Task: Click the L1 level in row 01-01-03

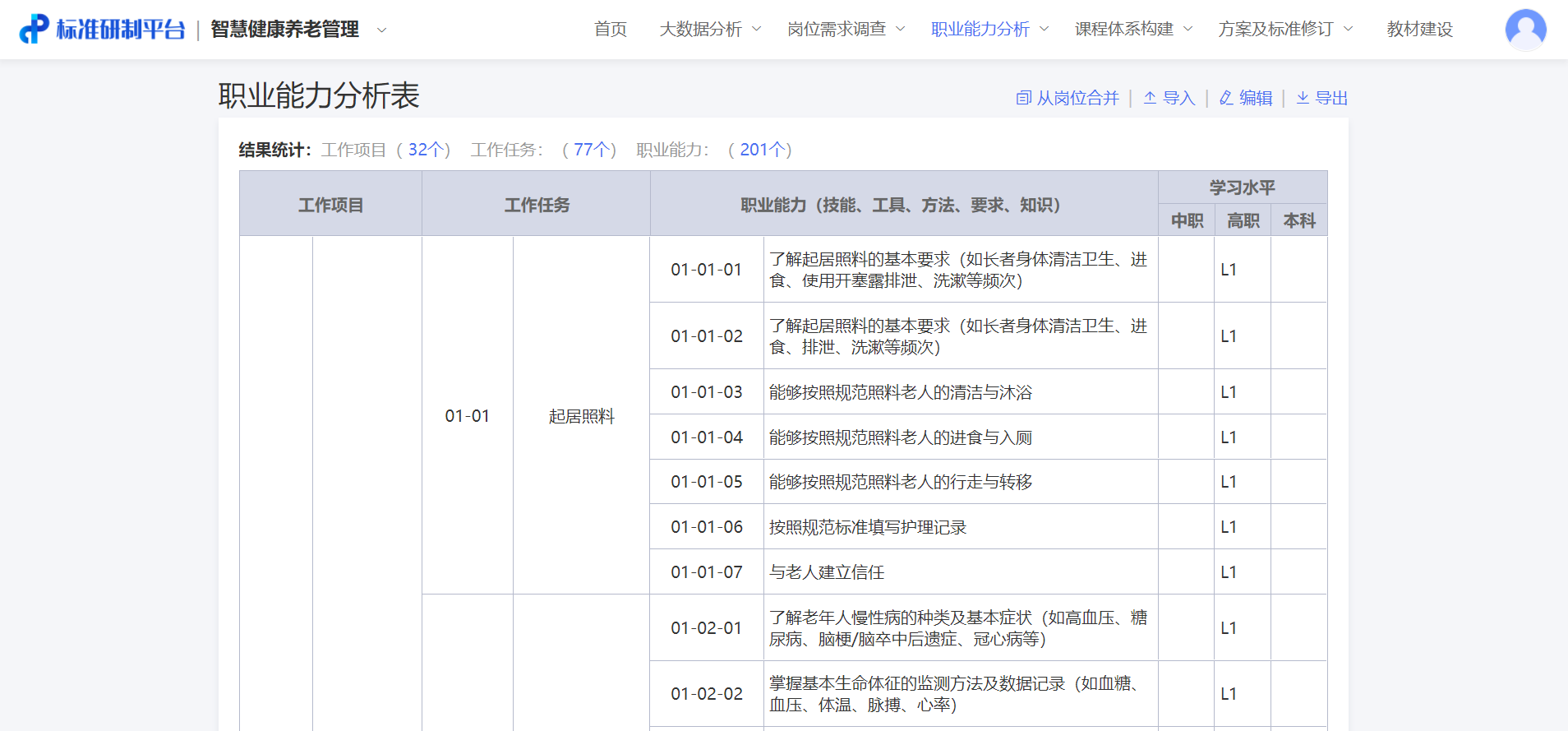Action: point(1229,392)
